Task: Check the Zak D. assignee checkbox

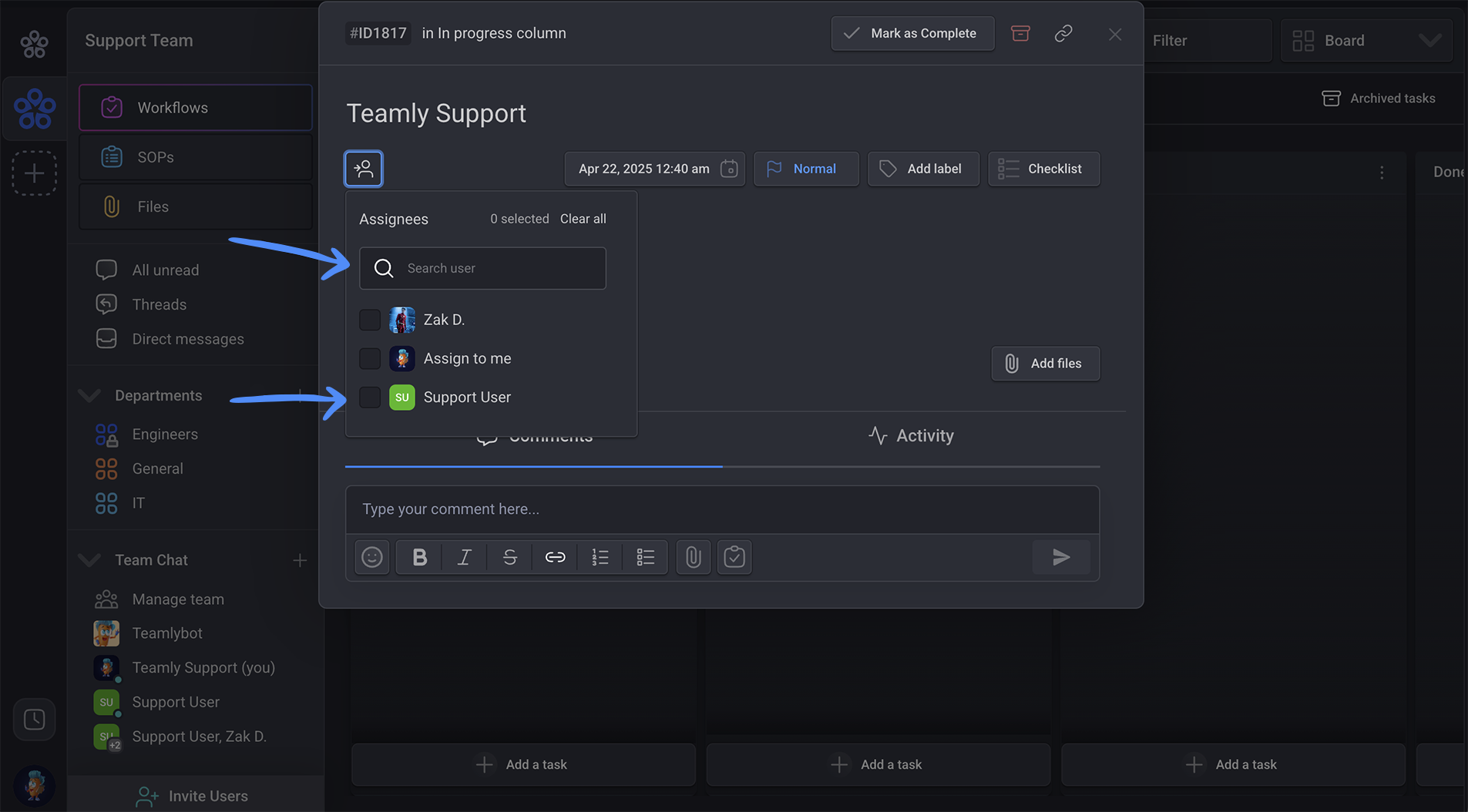Action: coord(370,320)
